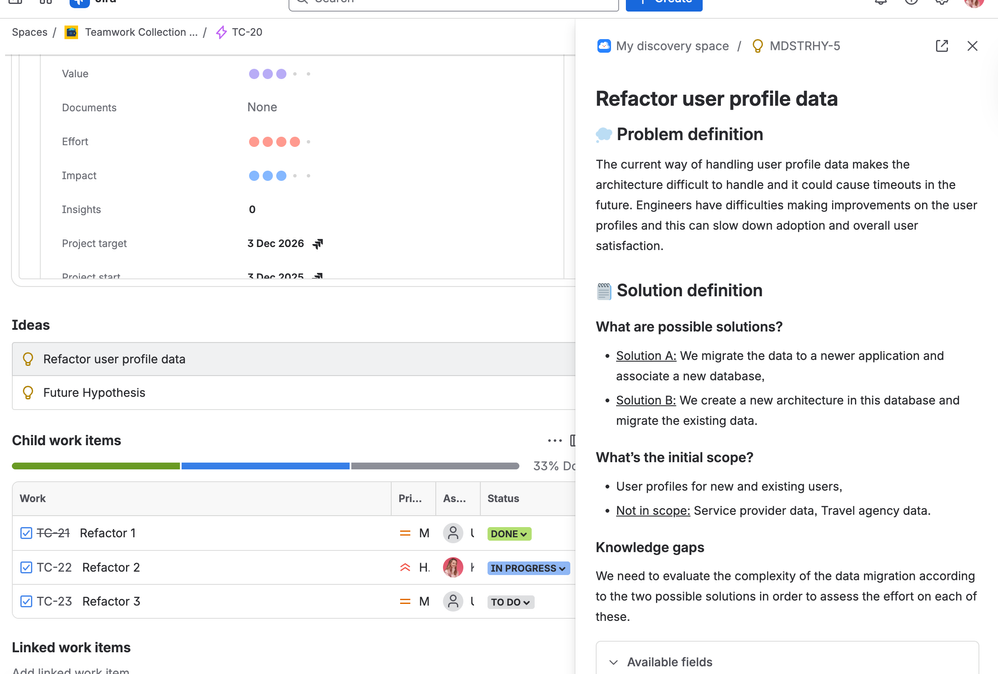Open the My discovery space link
This screenshot has width=998, height=674.
tap(672, 46)
